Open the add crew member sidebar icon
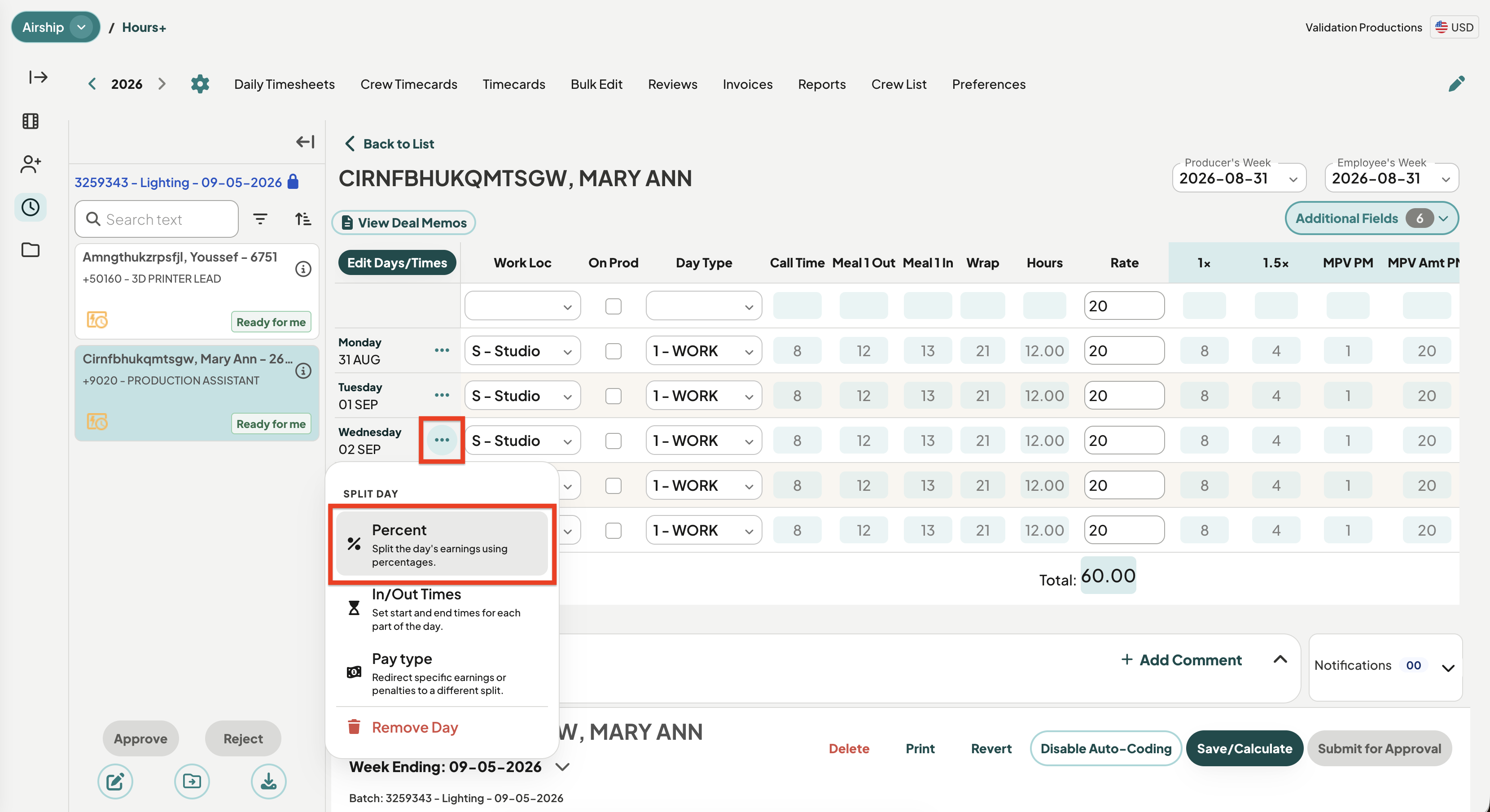 pos(30,164)
